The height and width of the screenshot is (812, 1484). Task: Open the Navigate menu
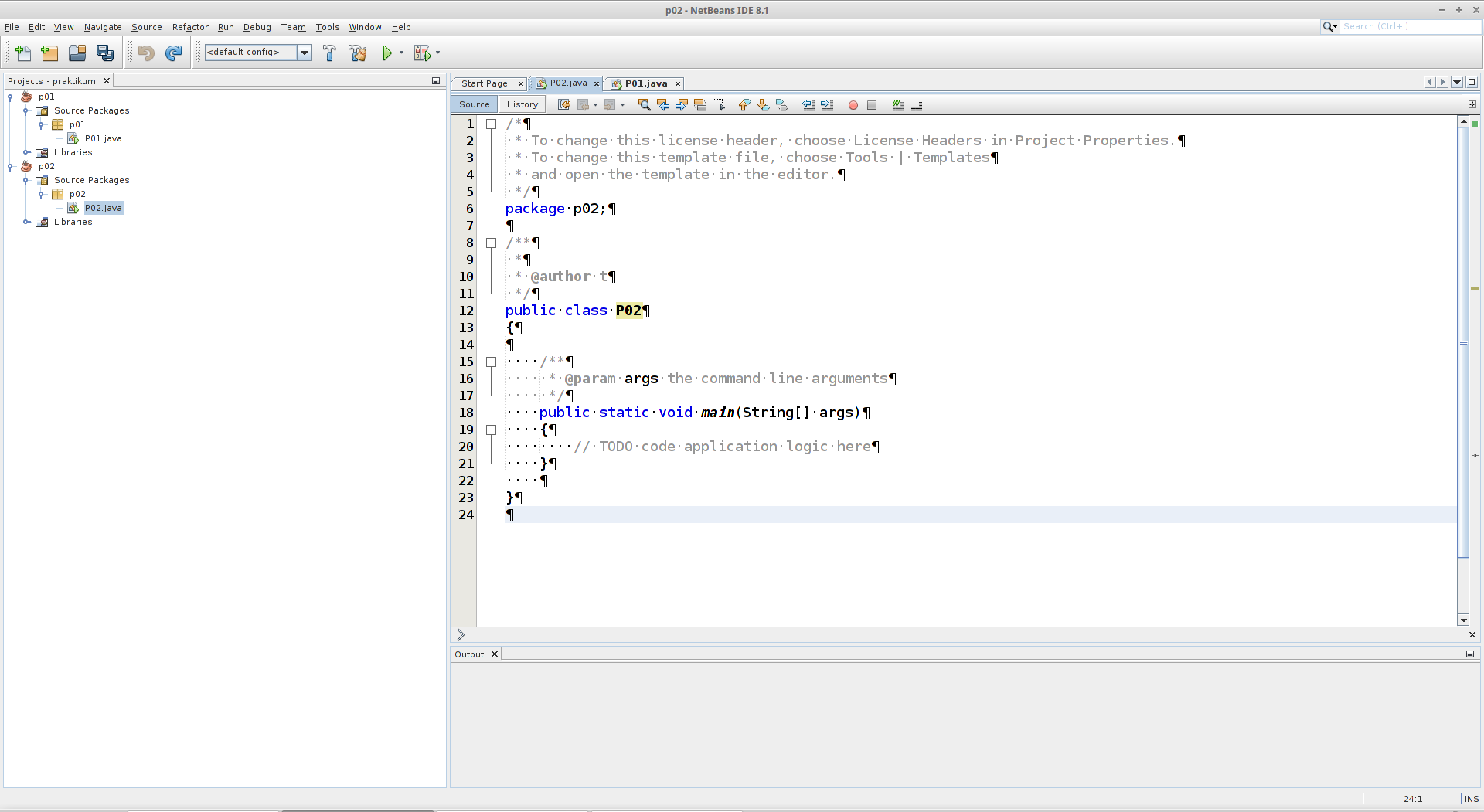(x=103, y=27)
